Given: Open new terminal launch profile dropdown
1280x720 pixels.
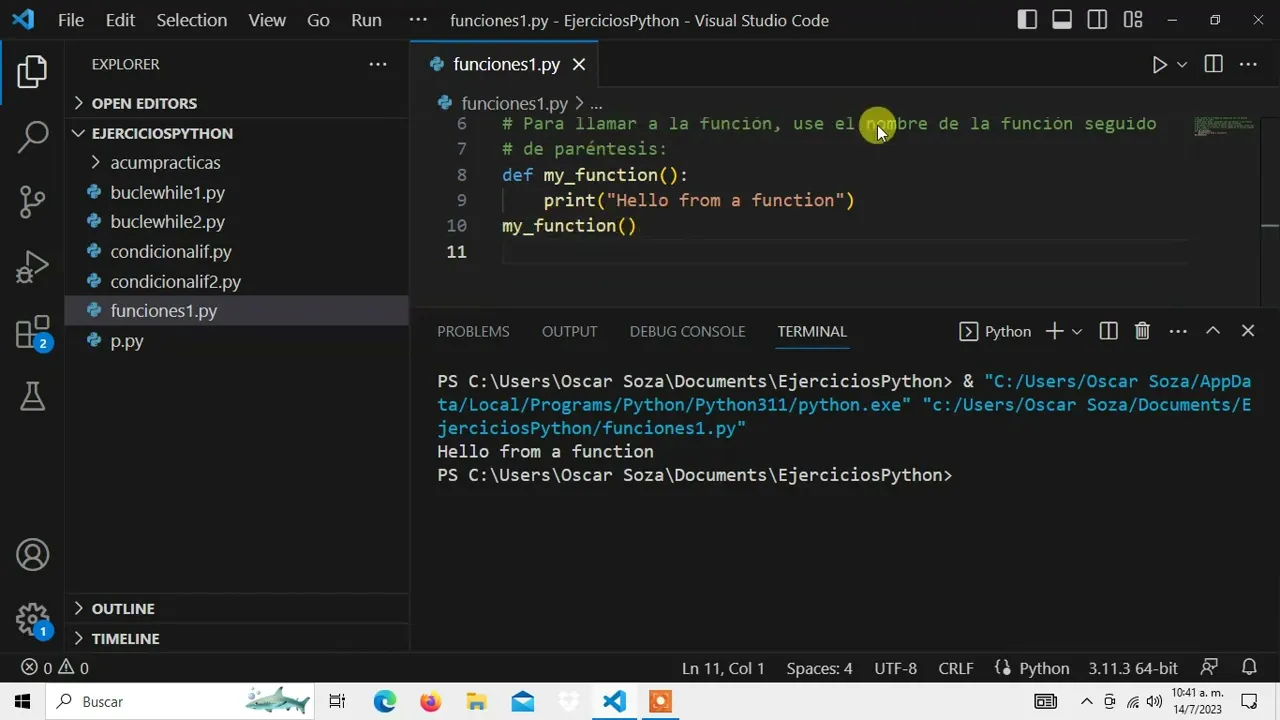Looking at the screenshot, I should tap(1077, 331).
